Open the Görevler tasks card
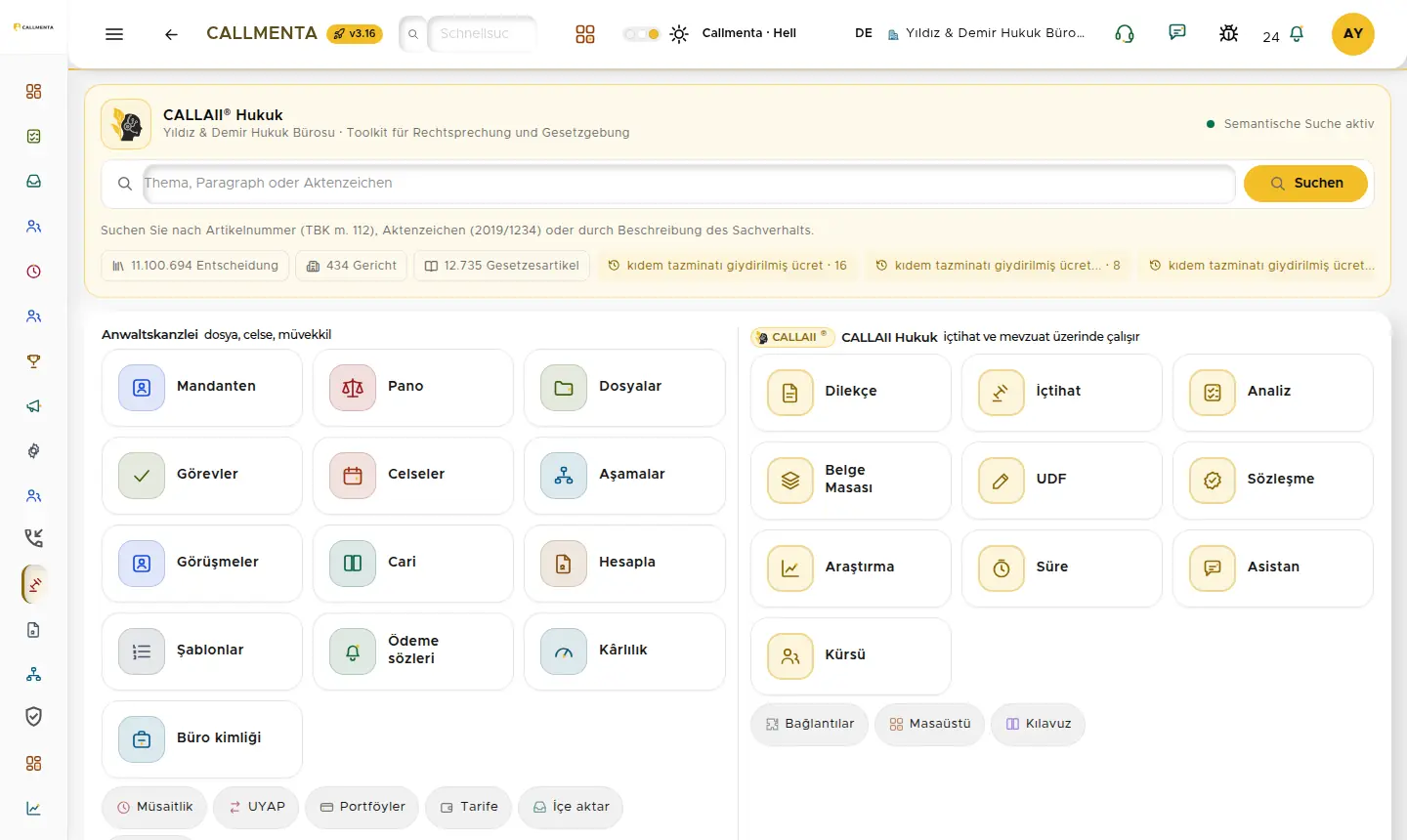 click(x=202, y=476)
